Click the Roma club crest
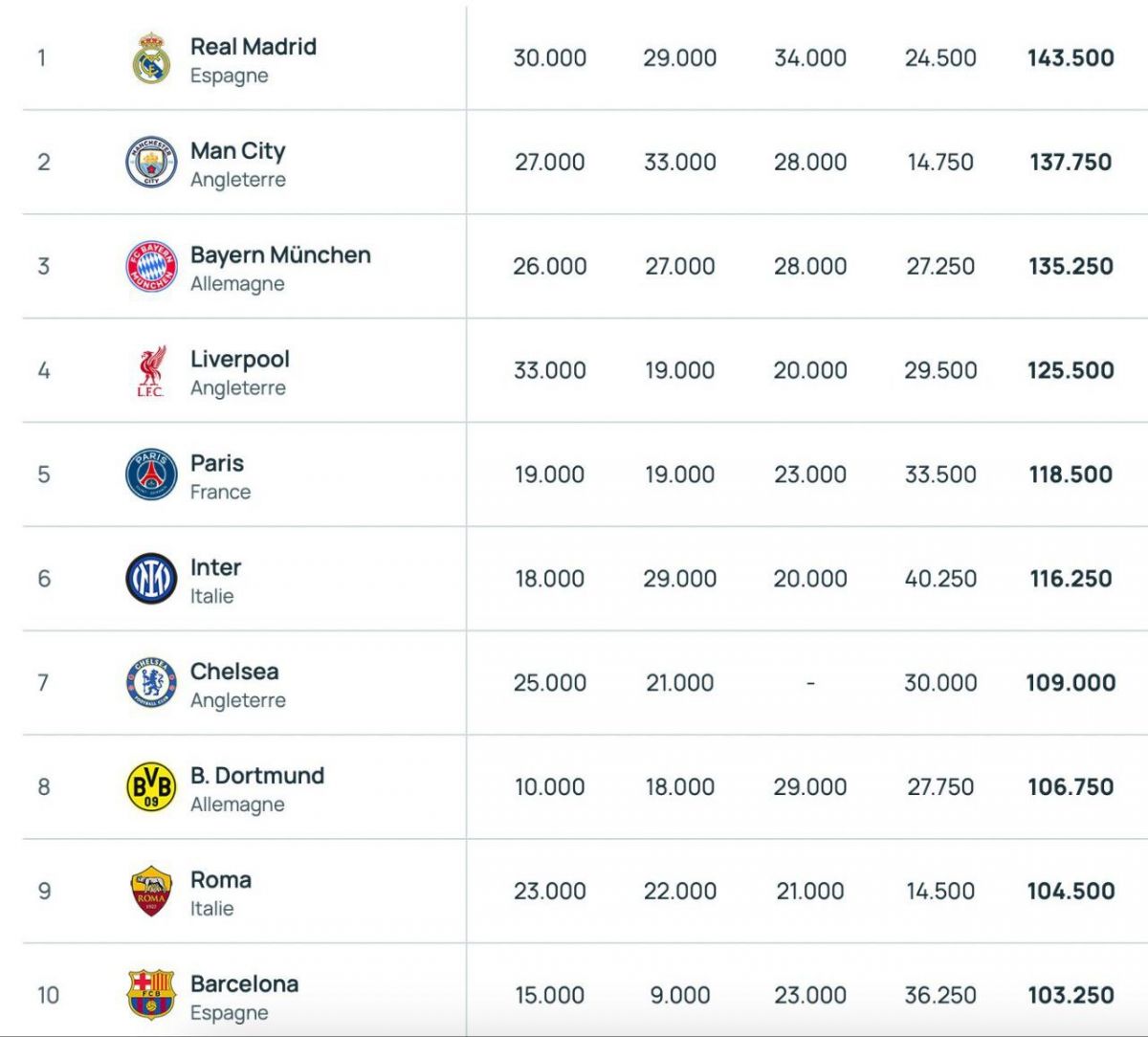 click(151, 892)
